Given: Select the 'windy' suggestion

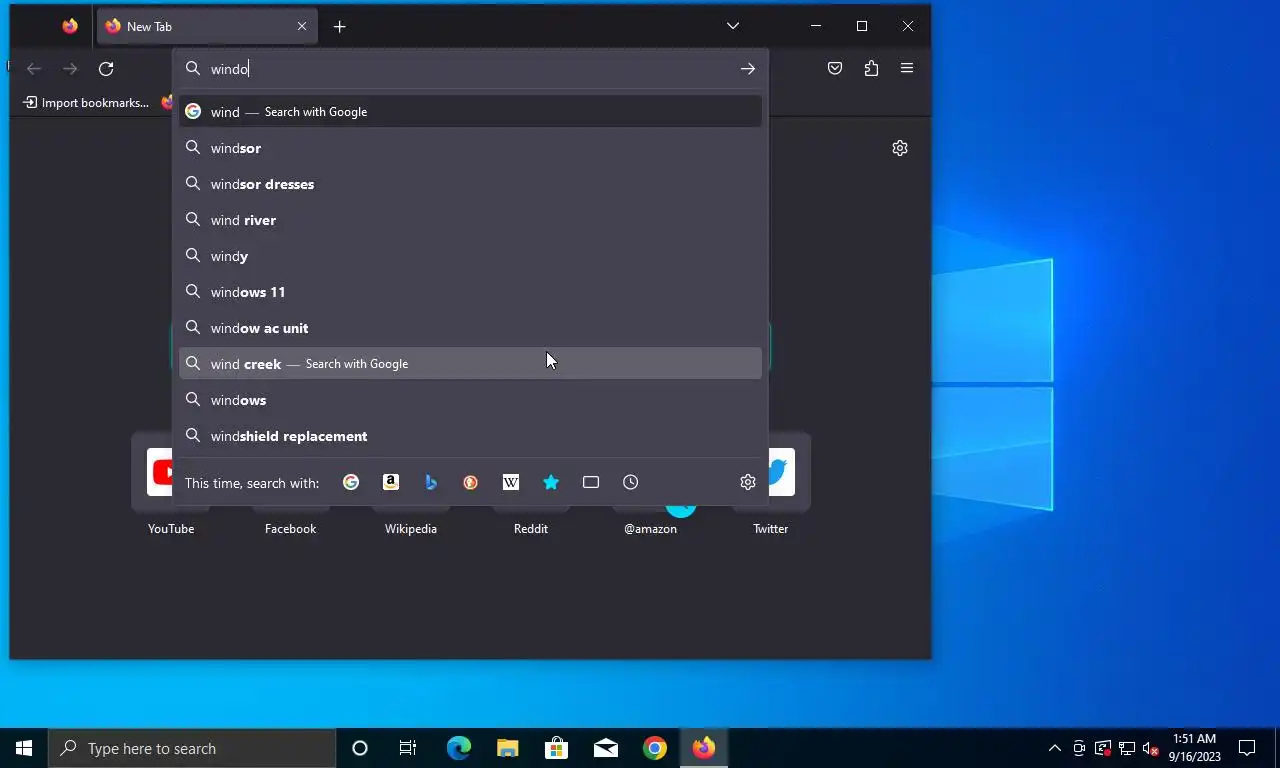Looking at the screenshot, I should coord(470,256).
